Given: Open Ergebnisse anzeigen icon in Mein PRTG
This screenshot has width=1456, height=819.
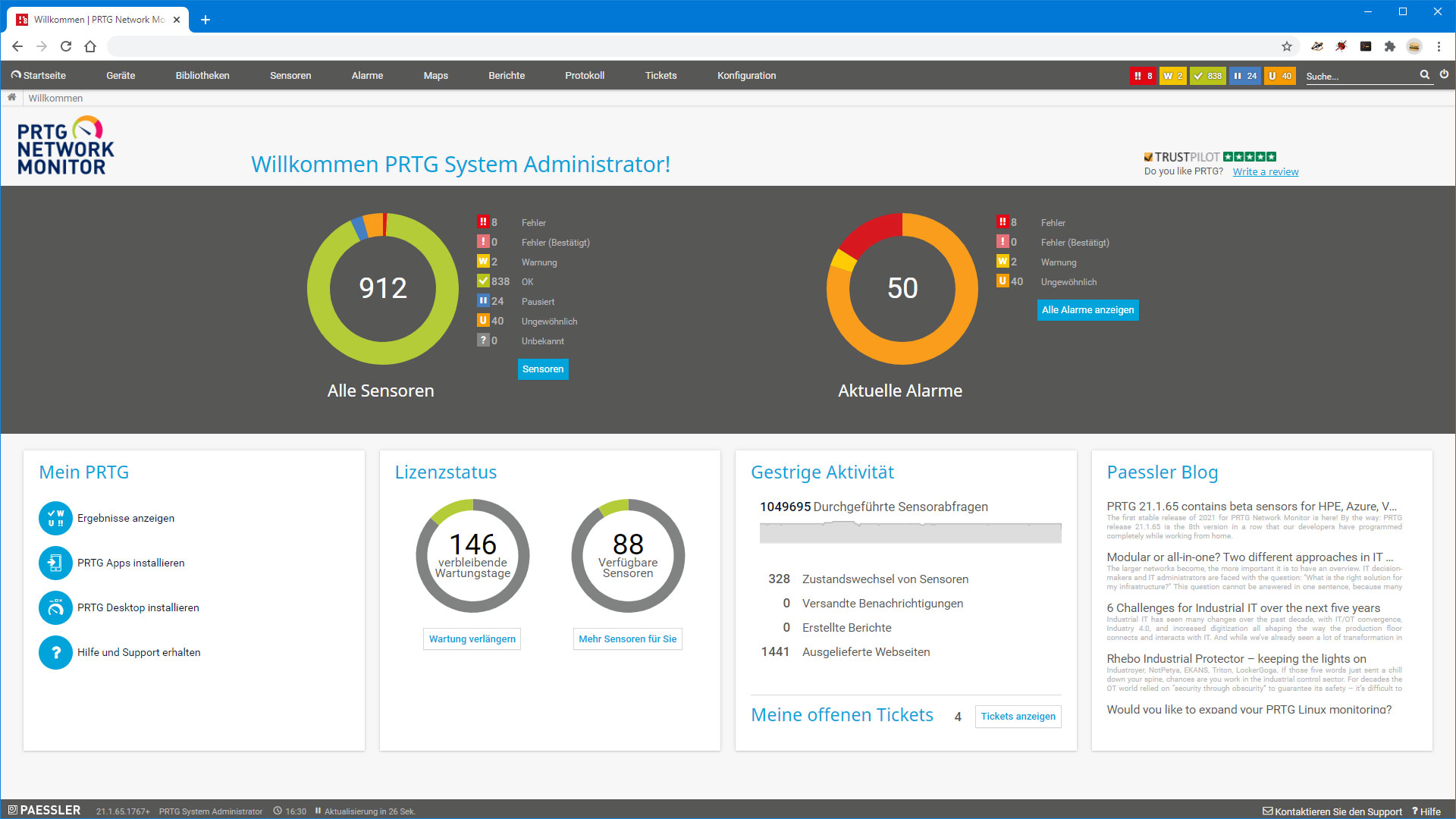Looking at the screenshot, I should coord(55,519).
